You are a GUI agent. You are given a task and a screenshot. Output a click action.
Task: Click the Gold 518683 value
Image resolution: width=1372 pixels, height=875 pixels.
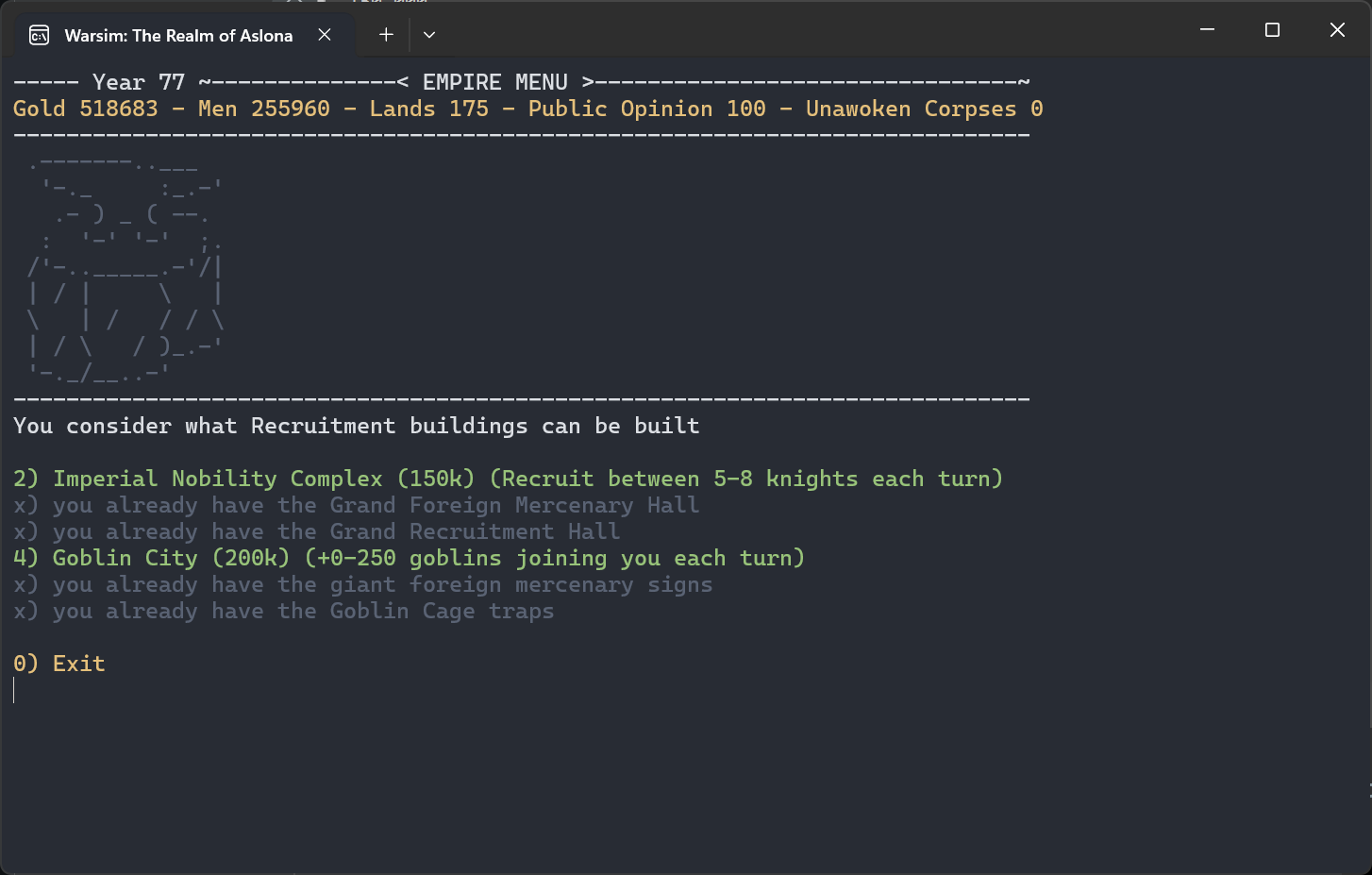(x=86, y=109)
